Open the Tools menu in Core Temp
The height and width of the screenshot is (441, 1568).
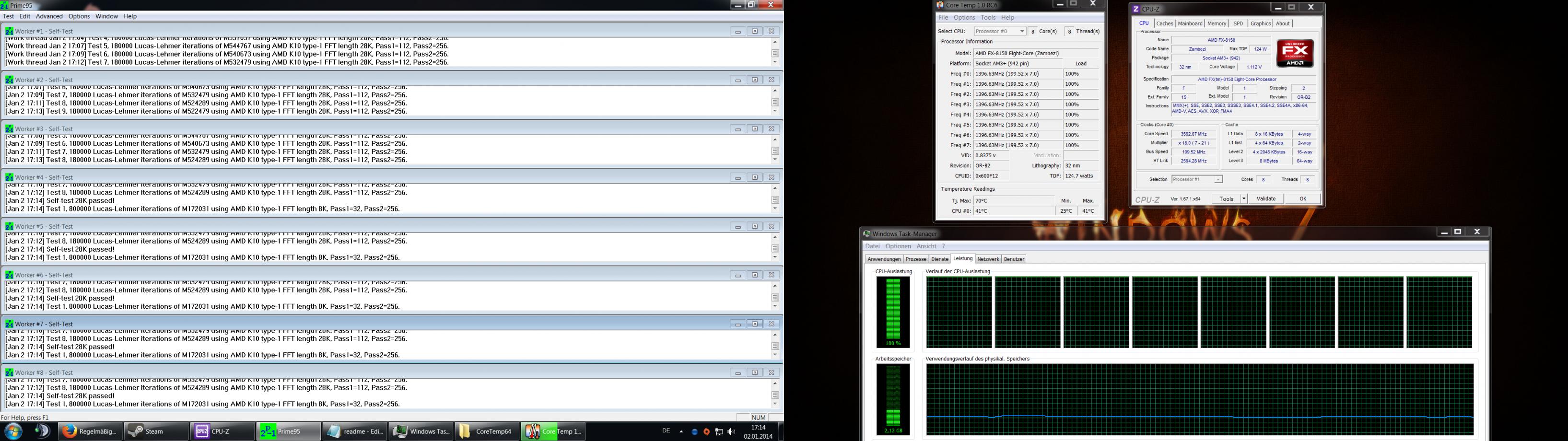click(x=988, y=18)
